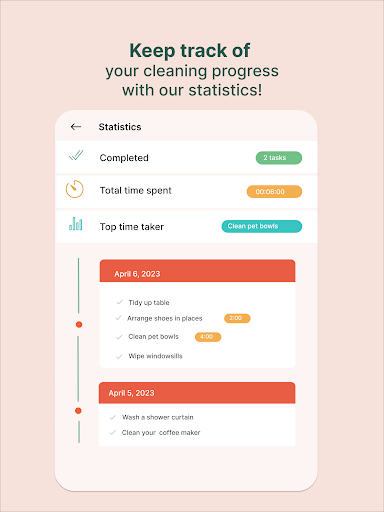
Task: Click the double checkmark Completed icon
Action: (x=76, y=155)
